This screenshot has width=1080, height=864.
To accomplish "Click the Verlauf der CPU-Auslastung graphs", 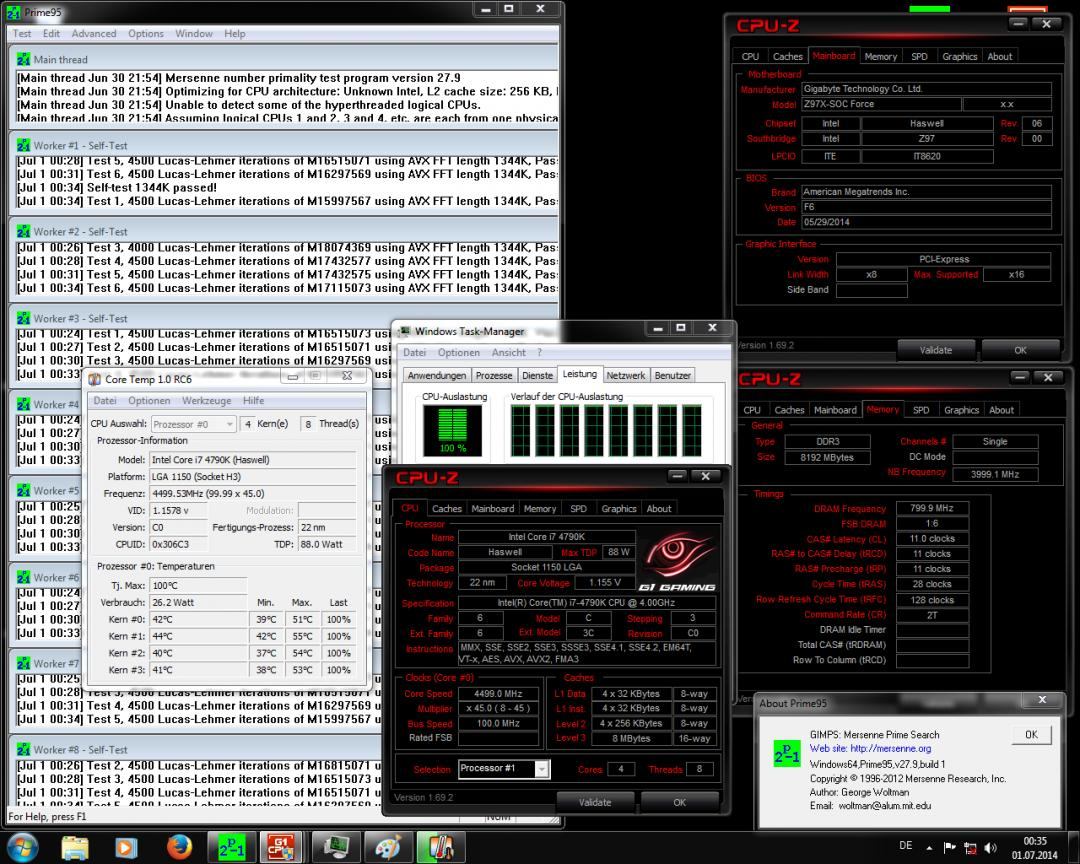I will point(606,431).
